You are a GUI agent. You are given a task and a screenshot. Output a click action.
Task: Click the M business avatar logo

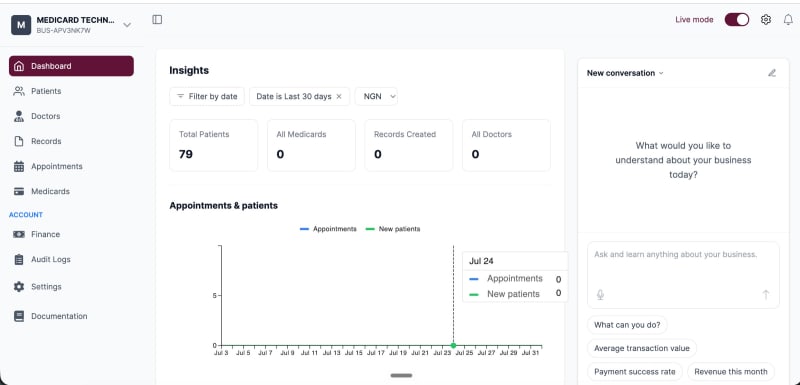point(21,24)
